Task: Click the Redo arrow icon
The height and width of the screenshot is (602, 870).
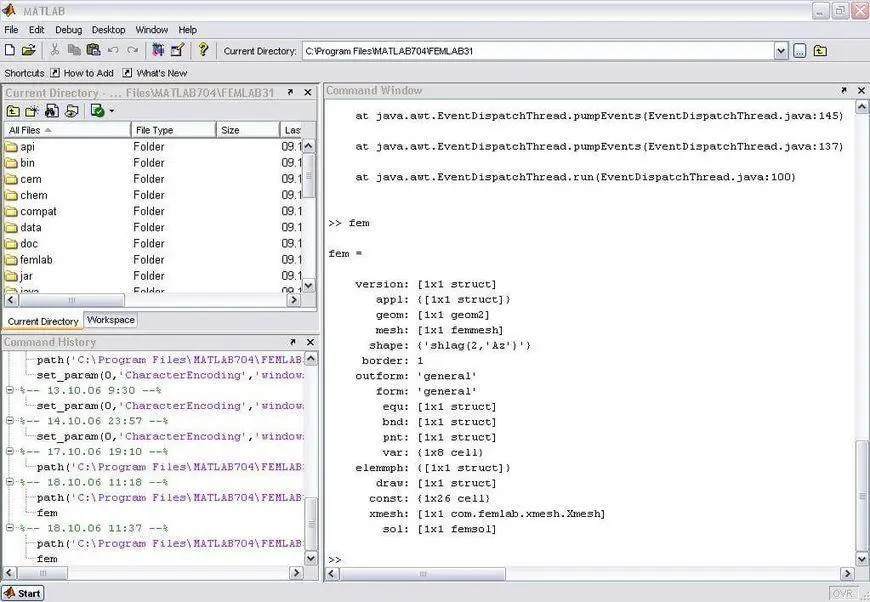Action: click(x=133, y=50)
